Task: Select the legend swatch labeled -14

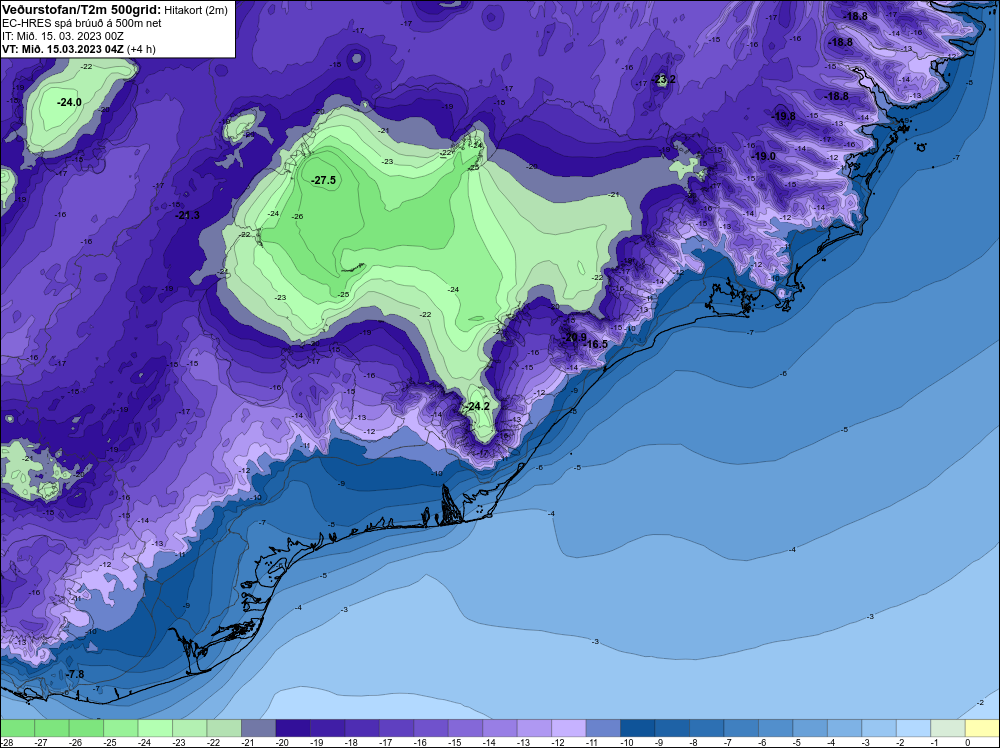Action: point(499,728)
